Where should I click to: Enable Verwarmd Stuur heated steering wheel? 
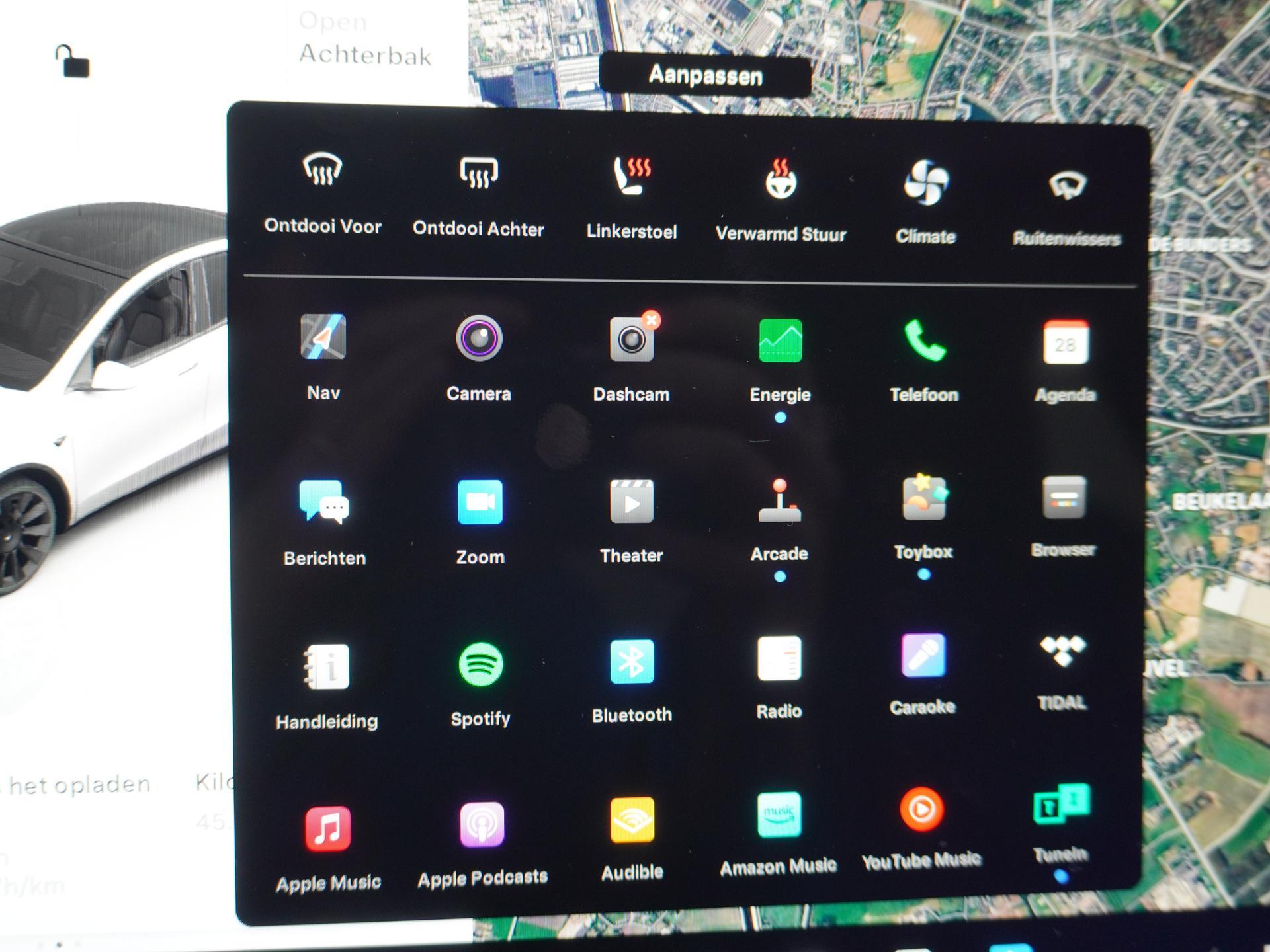781,178
